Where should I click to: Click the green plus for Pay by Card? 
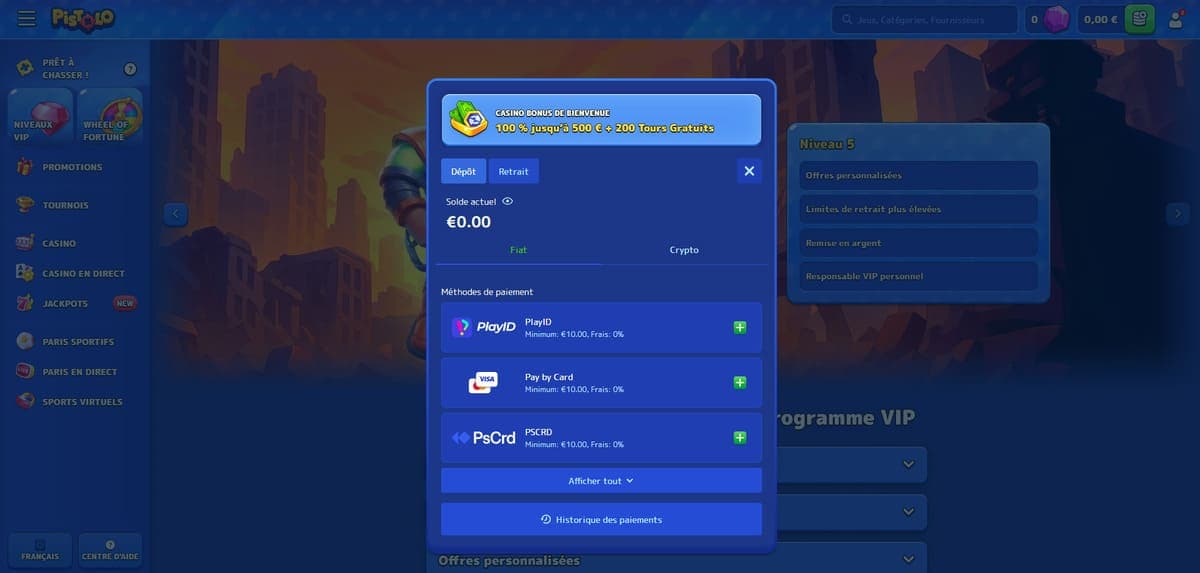(740, 382)
